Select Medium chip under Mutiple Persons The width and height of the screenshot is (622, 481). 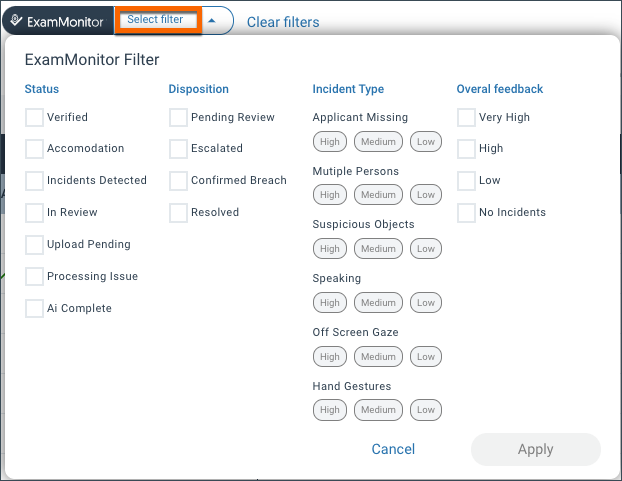point(378,195)
